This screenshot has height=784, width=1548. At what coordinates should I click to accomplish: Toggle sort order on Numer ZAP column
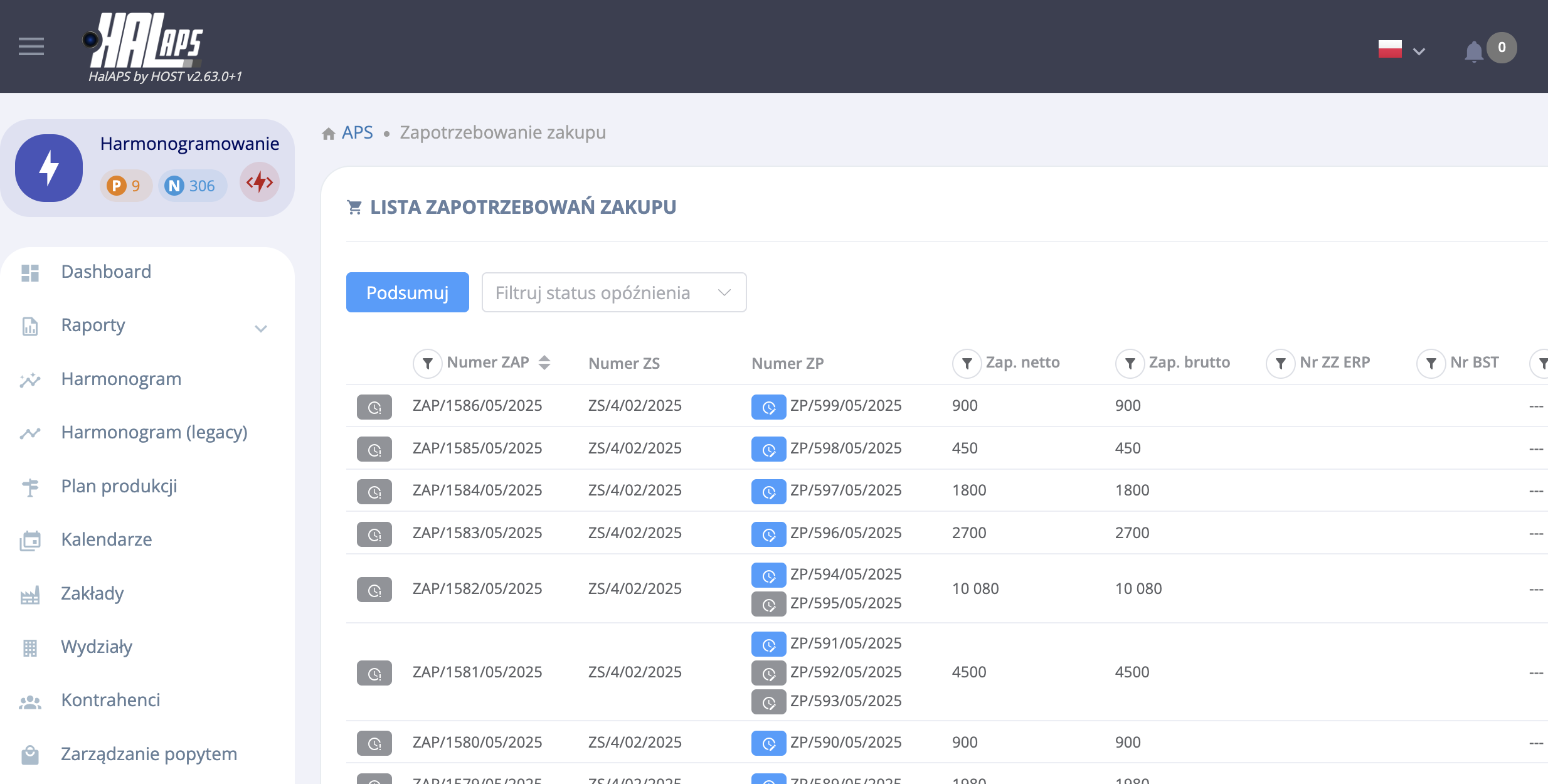click(544, 363)
